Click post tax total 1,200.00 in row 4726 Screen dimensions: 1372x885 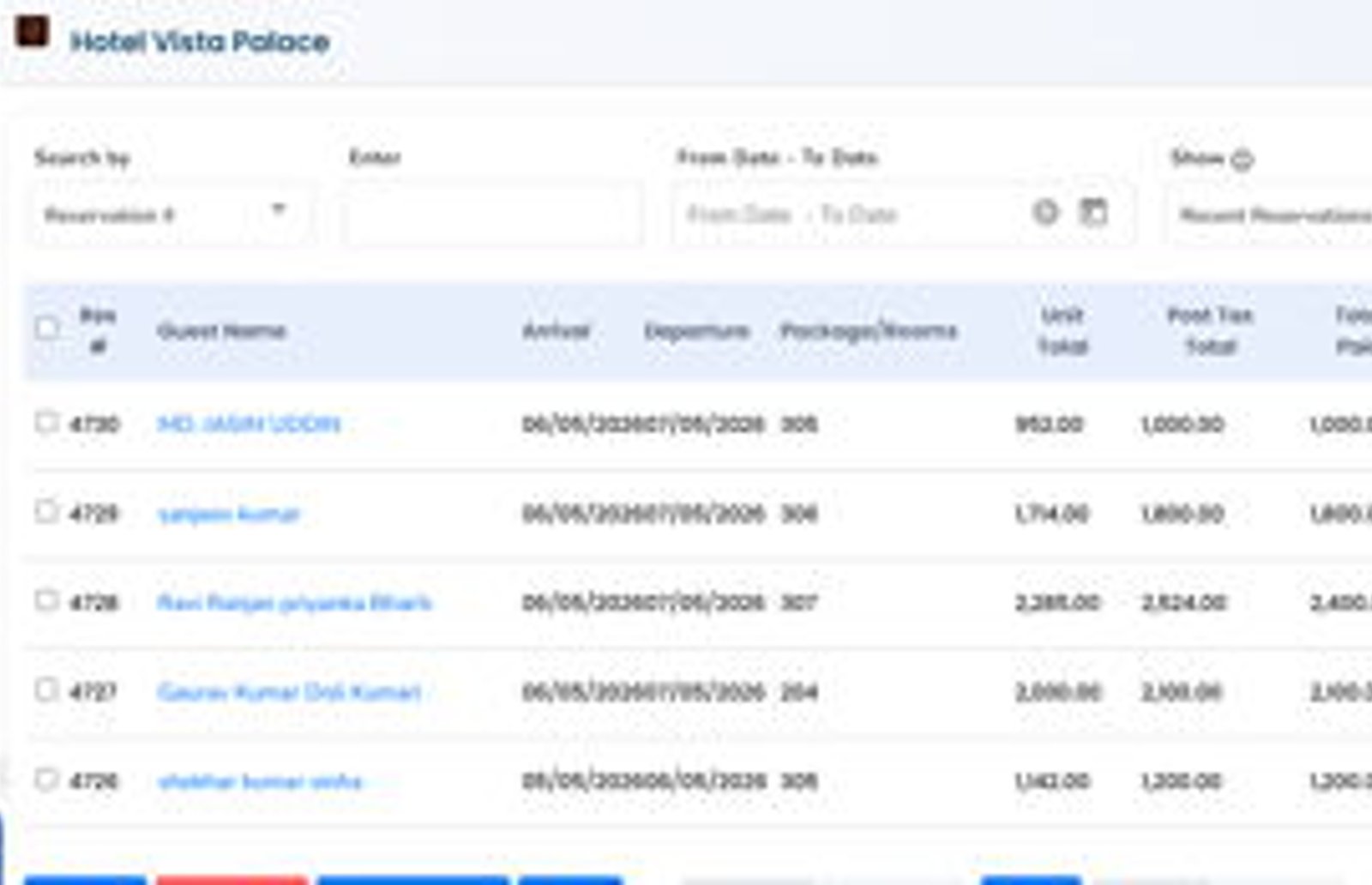pos(1182,780)
